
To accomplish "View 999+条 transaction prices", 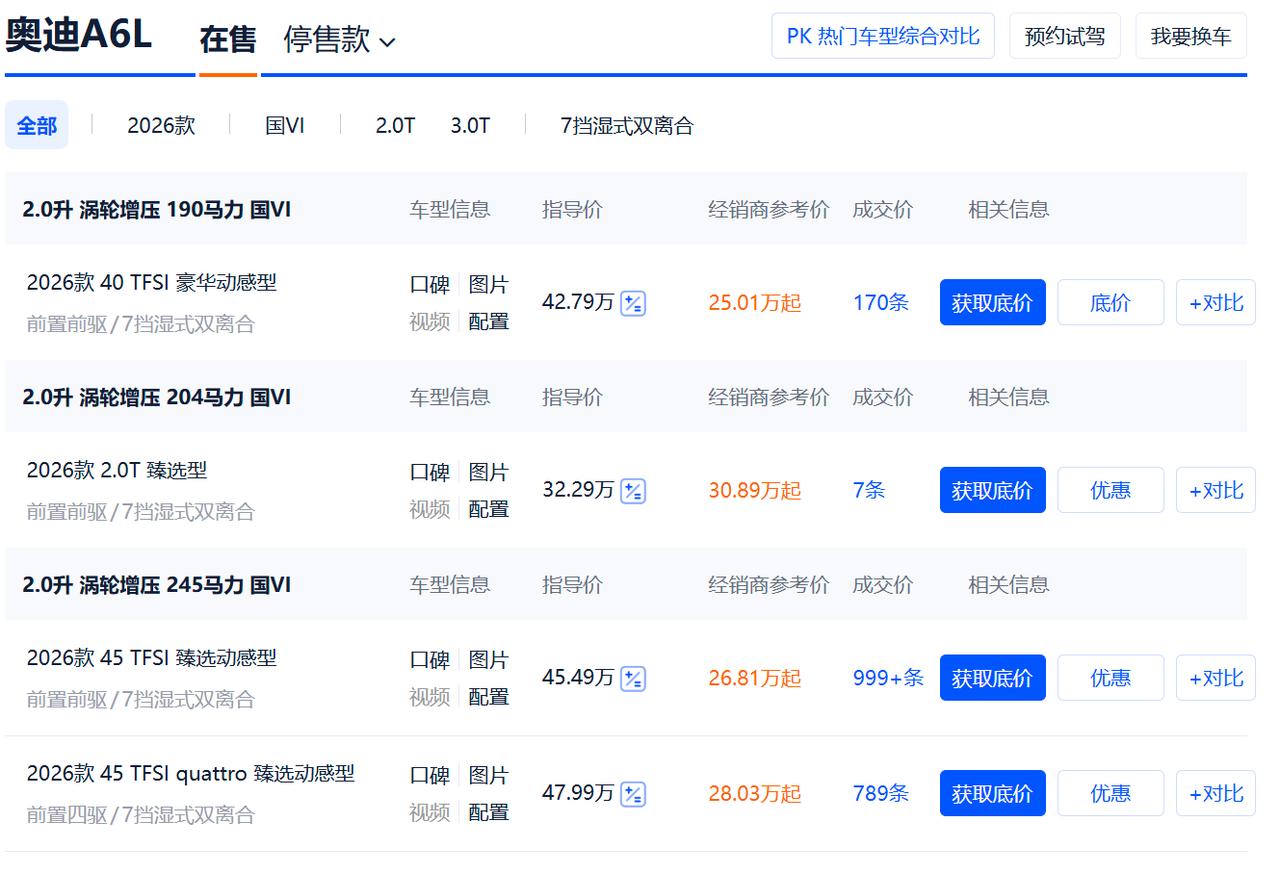I will click(889, 678).
